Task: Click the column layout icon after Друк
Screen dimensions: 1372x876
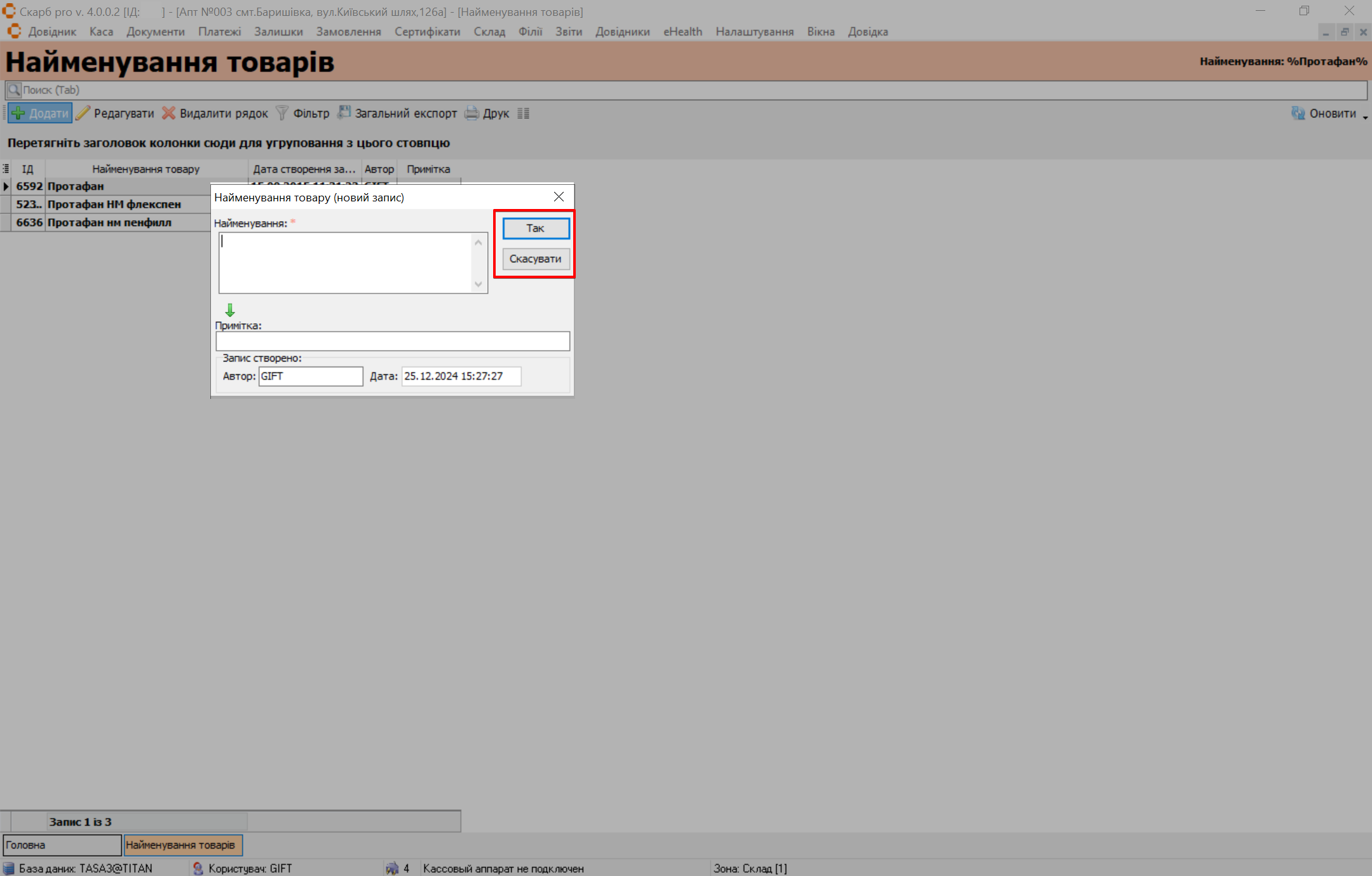Action: tap(523, 114)
